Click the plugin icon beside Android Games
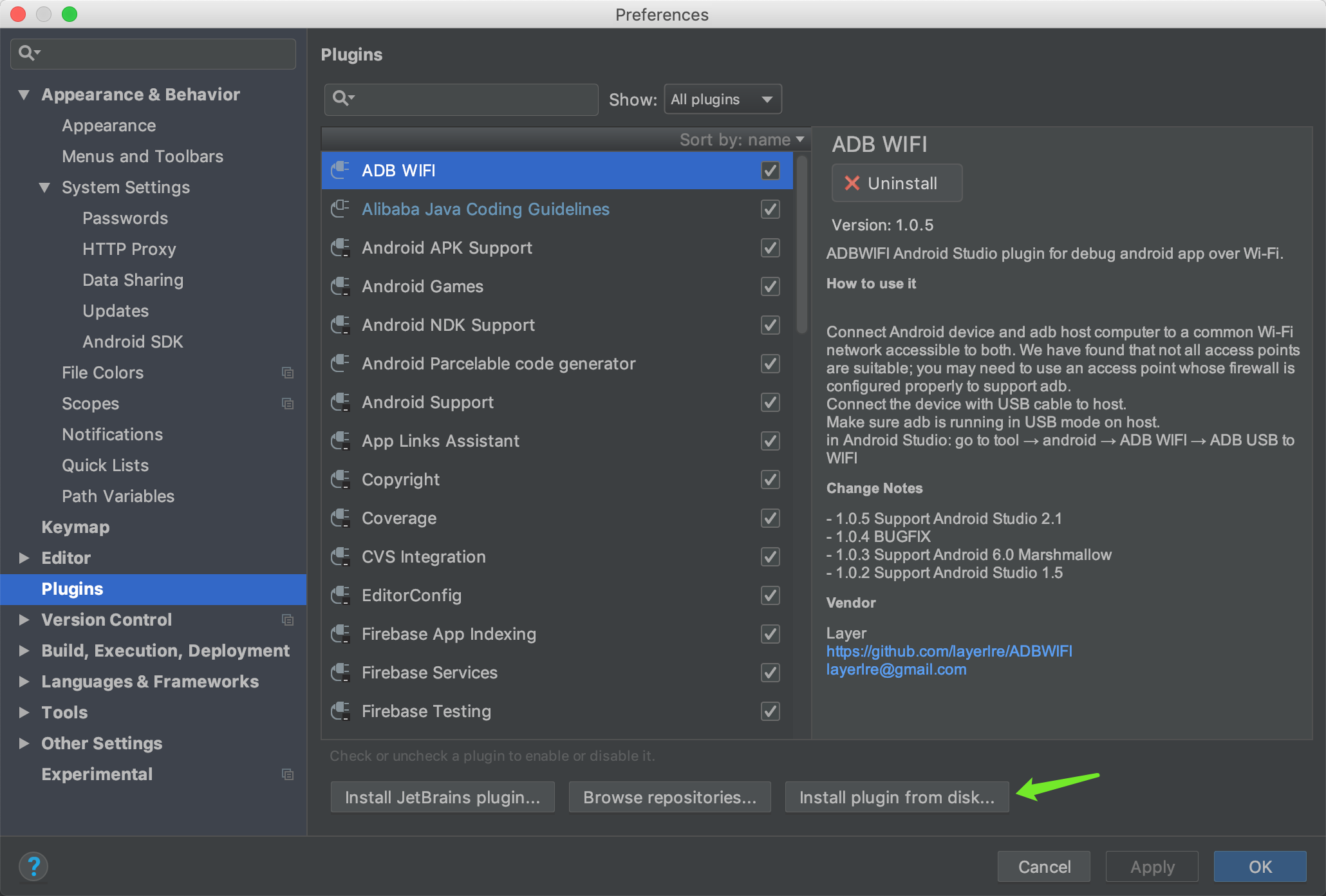 click(x=341, y=286)
